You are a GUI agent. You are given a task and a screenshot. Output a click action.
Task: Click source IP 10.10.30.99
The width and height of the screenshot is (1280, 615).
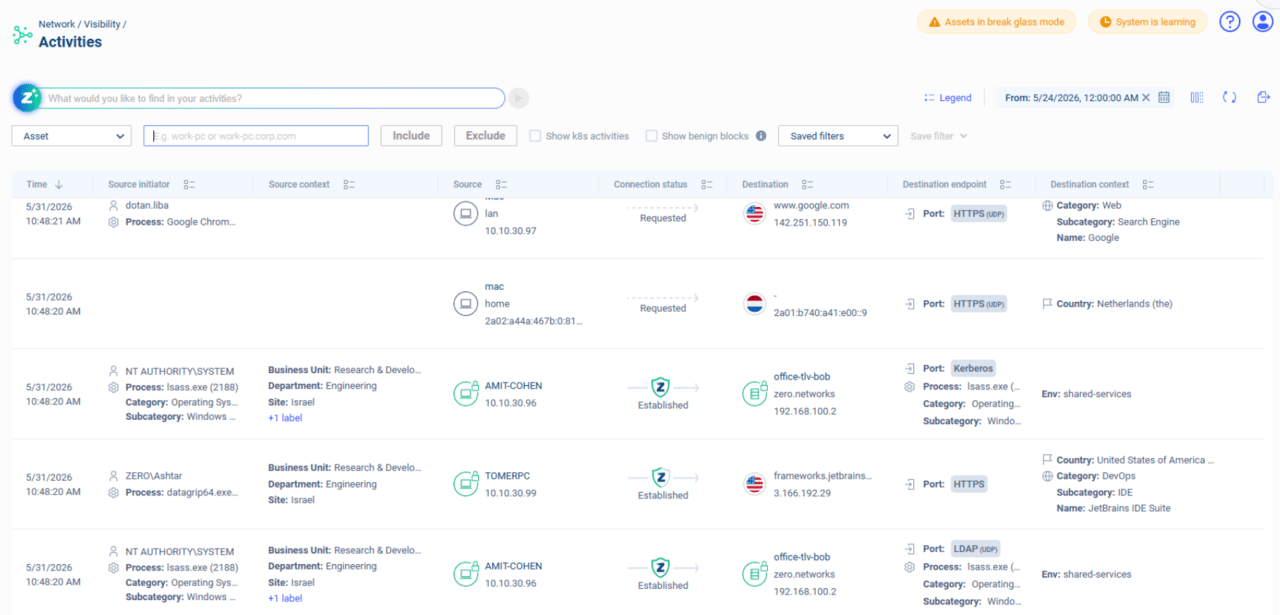coord(511,493)
